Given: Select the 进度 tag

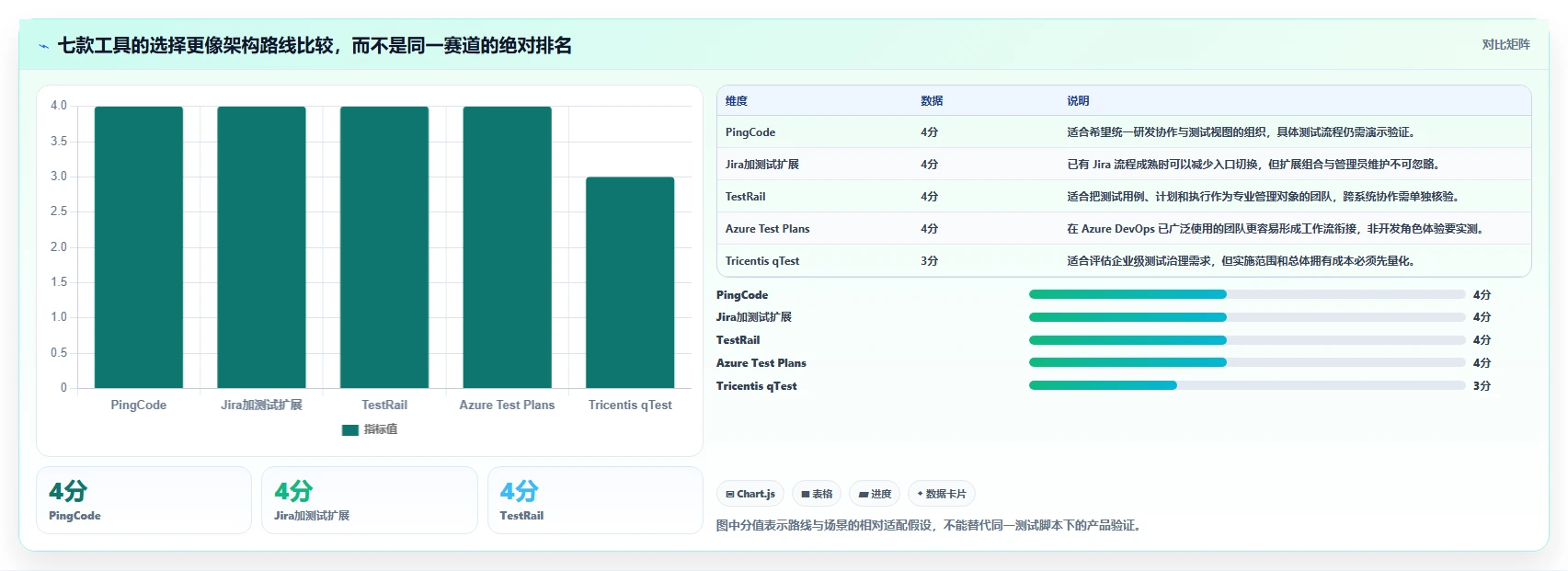Looking at the screenshot, I should (875, 494).
